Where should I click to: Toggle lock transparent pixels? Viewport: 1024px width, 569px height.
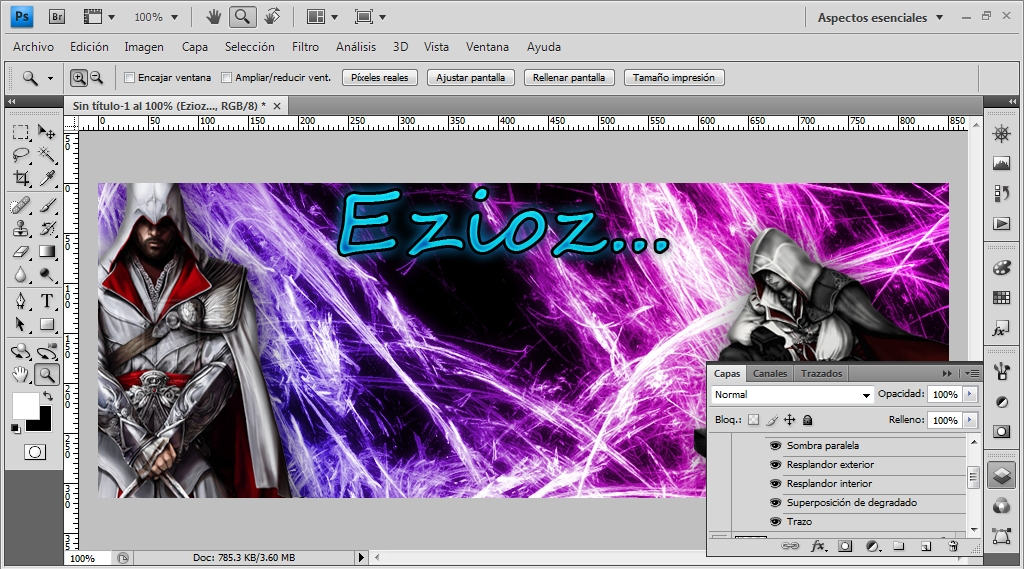pyautogui.click(x=754, y=420)
